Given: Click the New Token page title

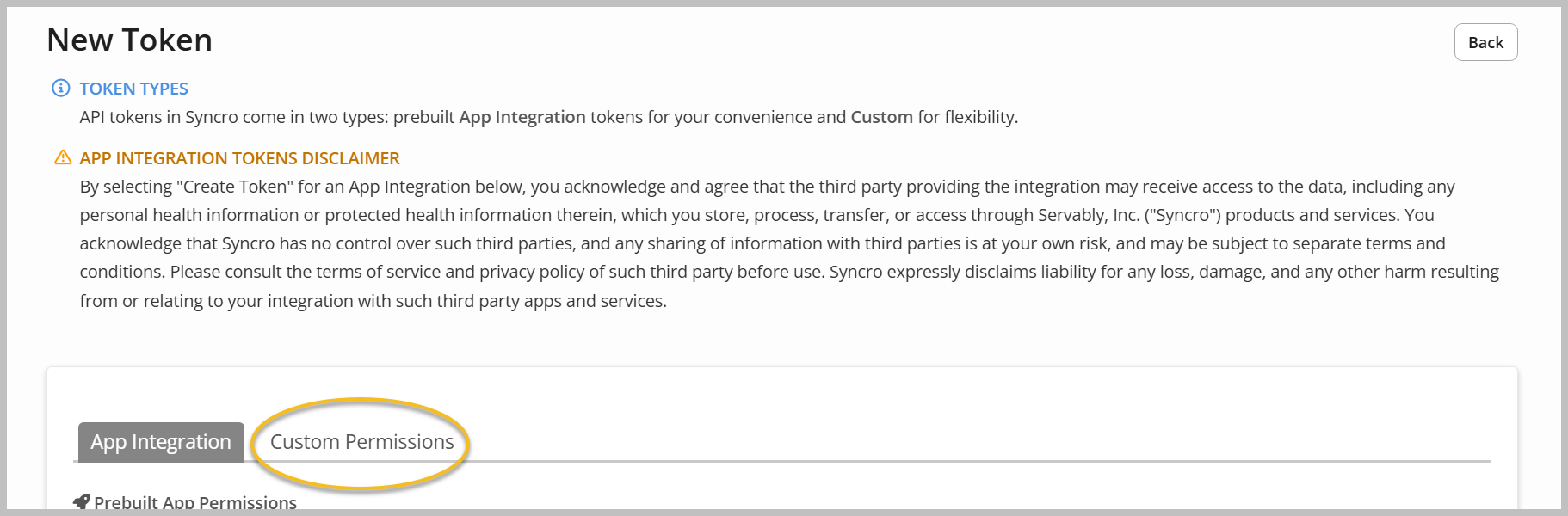Looking at the screenshot, I should (x=129, y=40).
